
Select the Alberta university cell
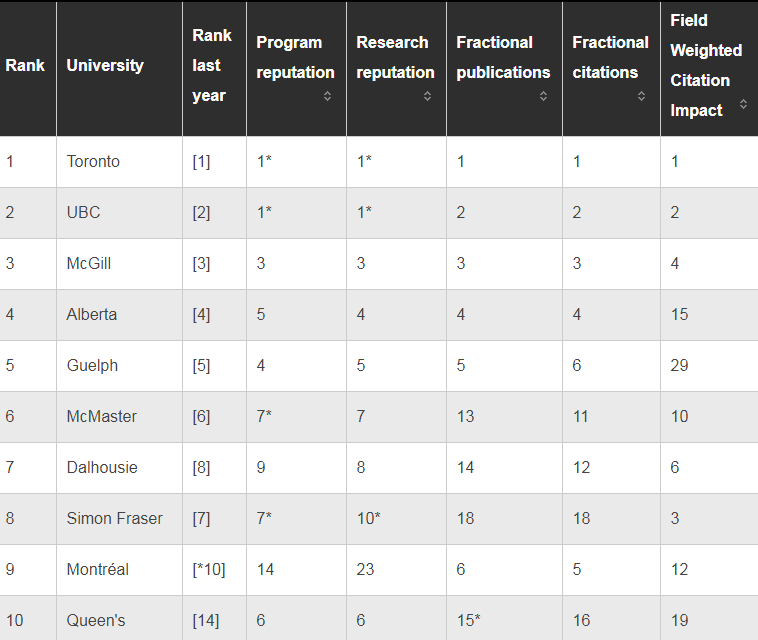[119, 315]
